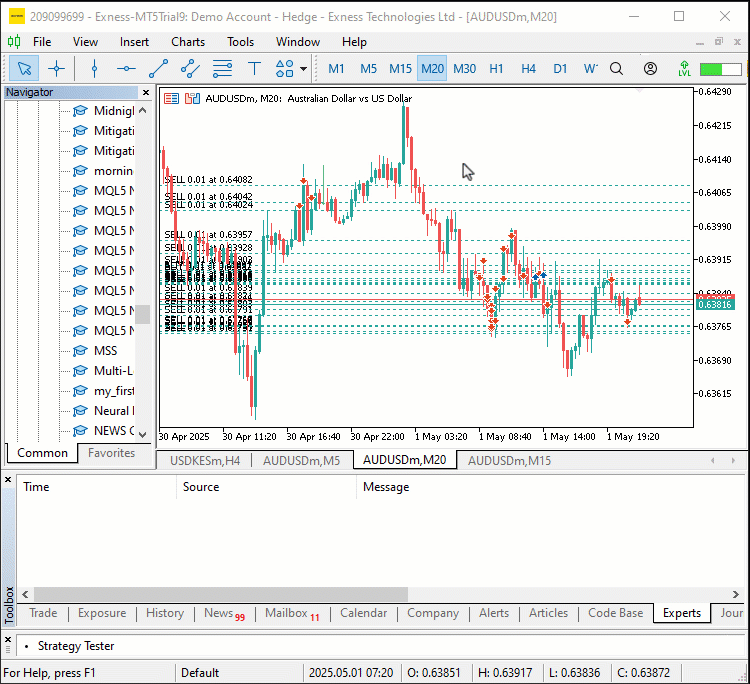
Task: Switch chart to M5 timeframe
Action: (368, 69)
